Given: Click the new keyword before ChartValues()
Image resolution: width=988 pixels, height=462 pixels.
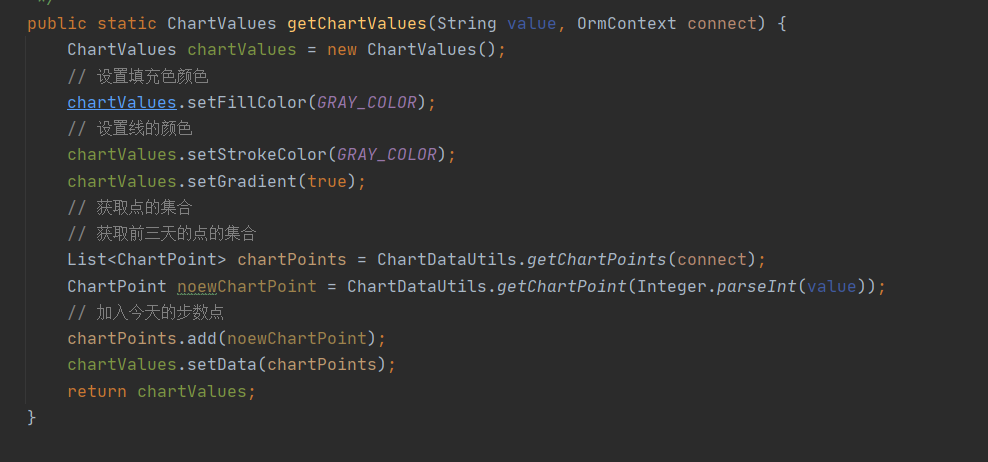Looking at the screenshot, I should tap(341, 49).
